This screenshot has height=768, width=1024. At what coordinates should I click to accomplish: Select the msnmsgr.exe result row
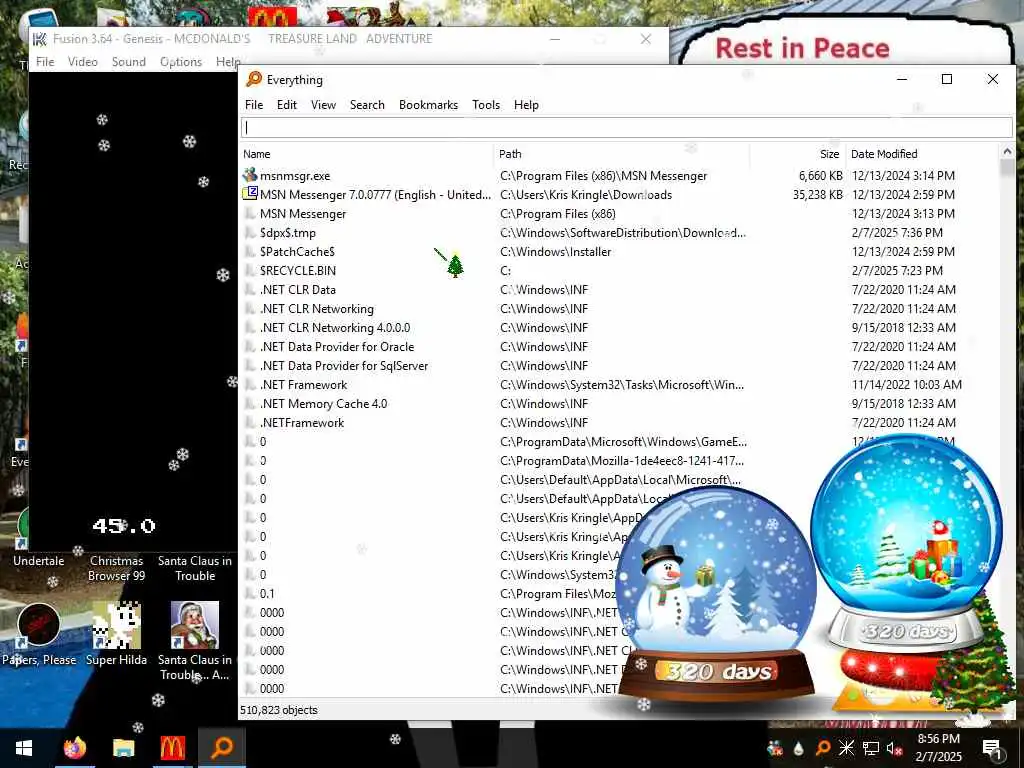[620, 176]
